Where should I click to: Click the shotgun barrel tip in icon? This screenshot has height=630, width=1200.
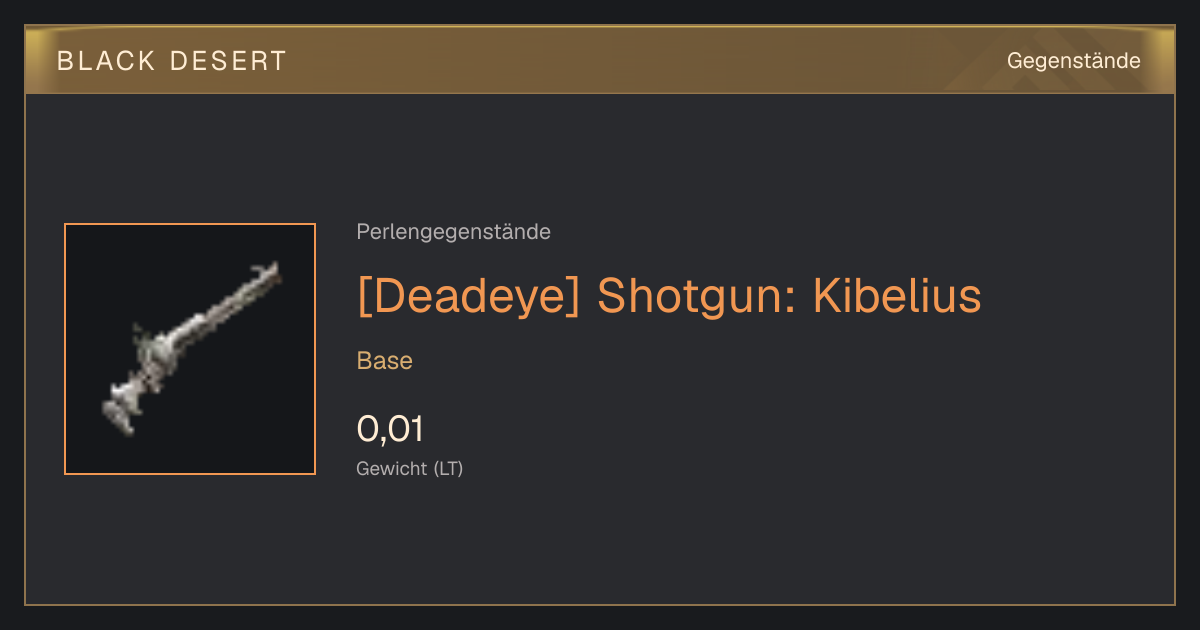pos(268,273)
